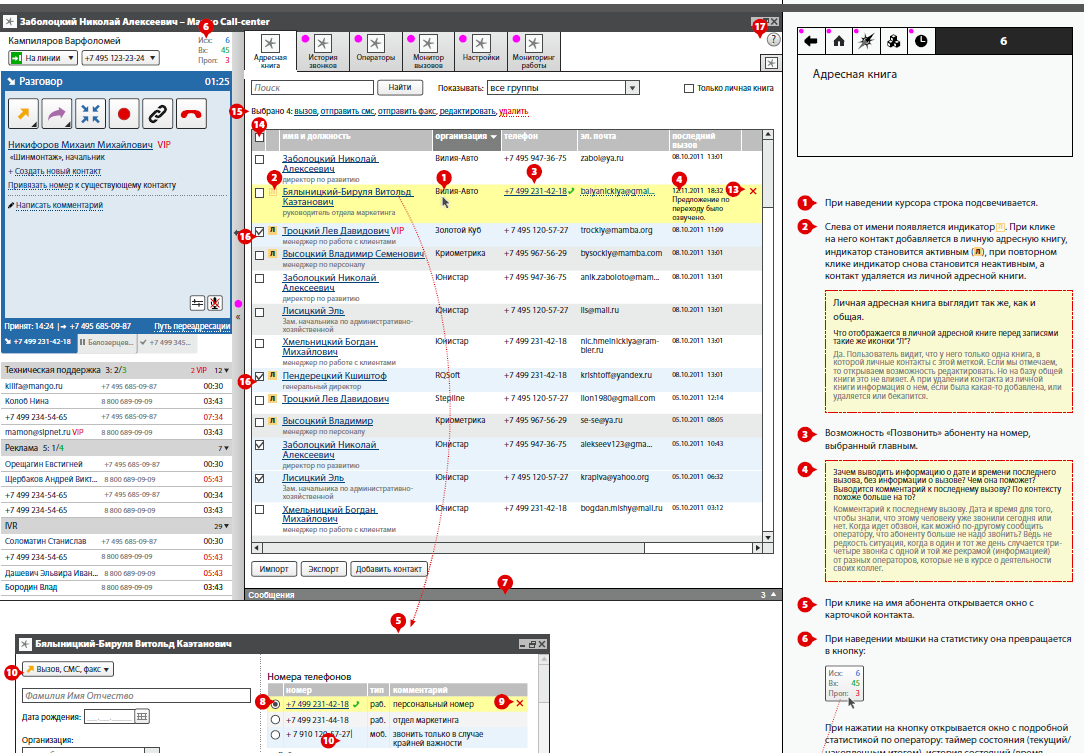Click the orange arrow call transfer button
Screen dimensions: 1084x753
(x=23, y=114)
